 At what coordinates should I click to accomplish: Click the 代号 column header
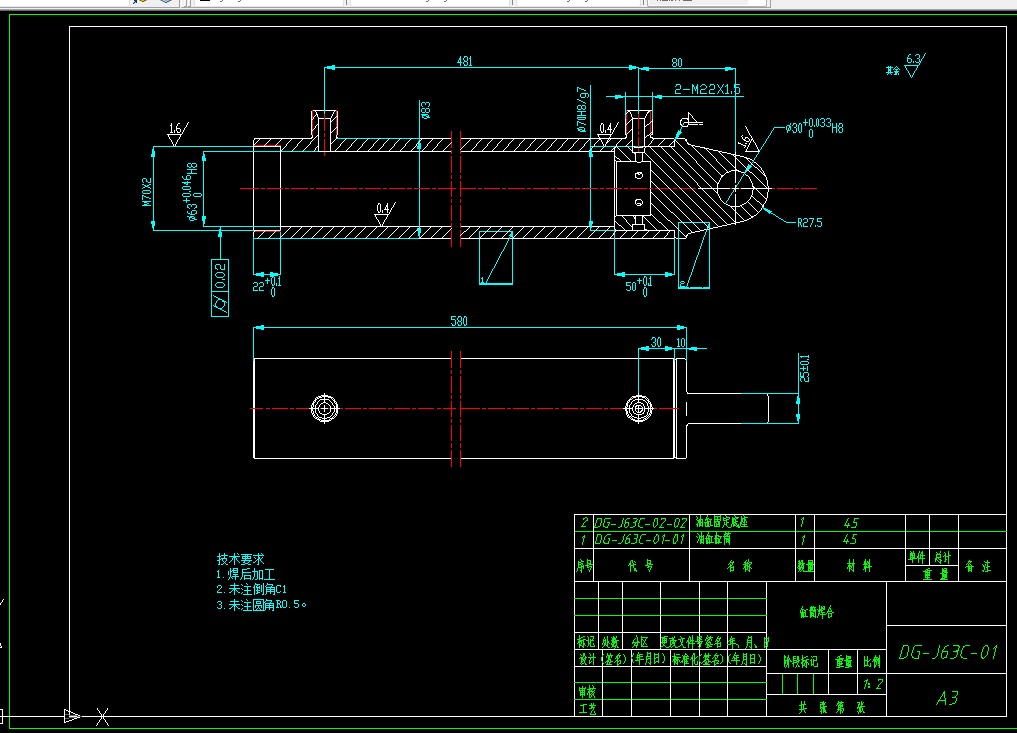click(x=640, y=566)
